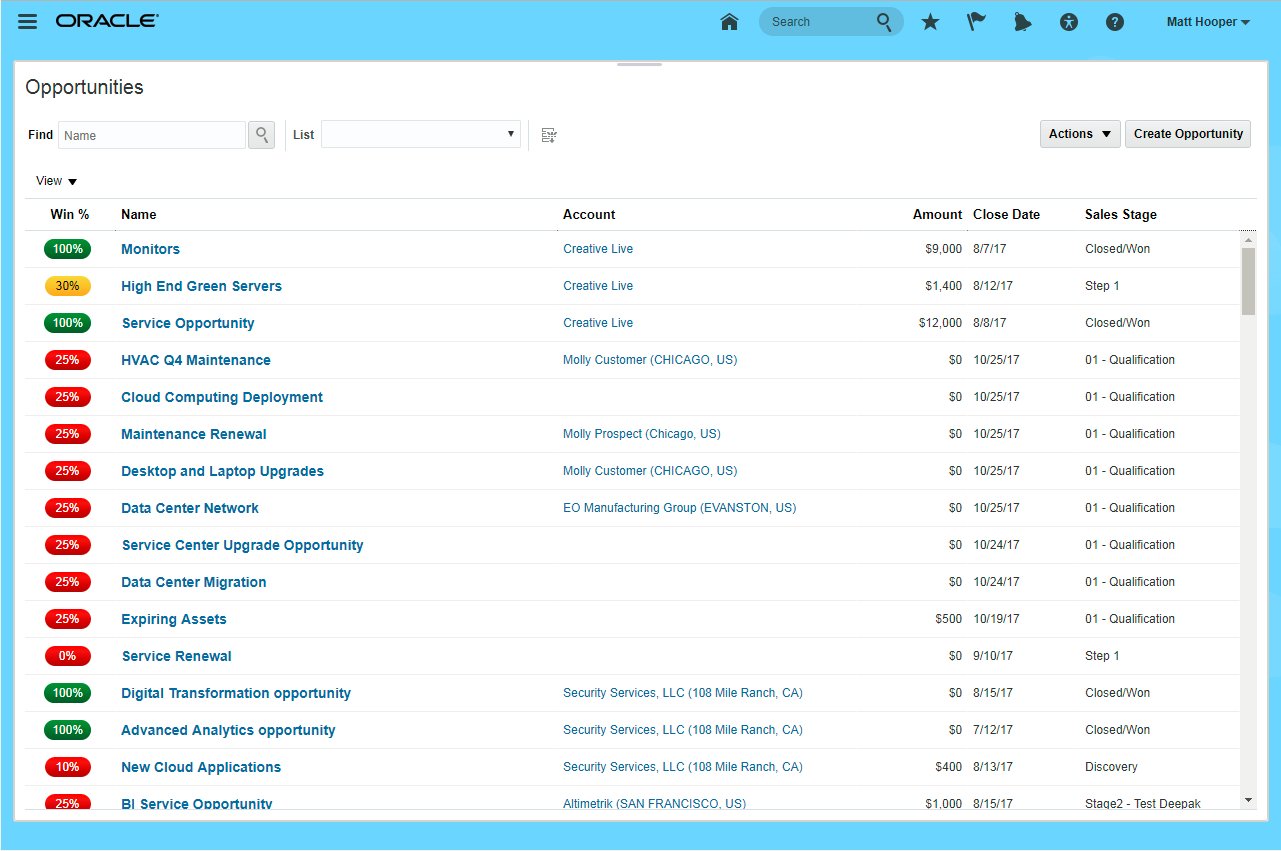
Task: Open Data Center Migration opportunity
Action: 194,582
